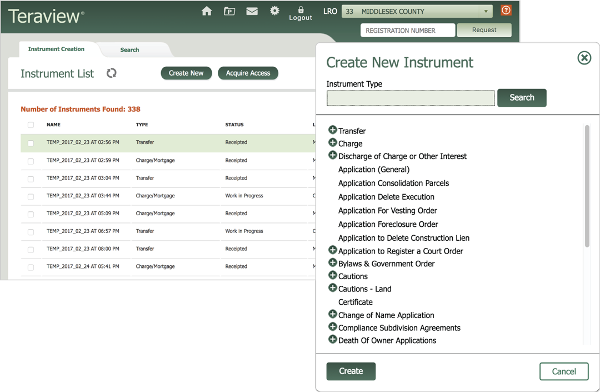
Task: Expand Compliance Subdivision Agreements
Action: (333, 327)
